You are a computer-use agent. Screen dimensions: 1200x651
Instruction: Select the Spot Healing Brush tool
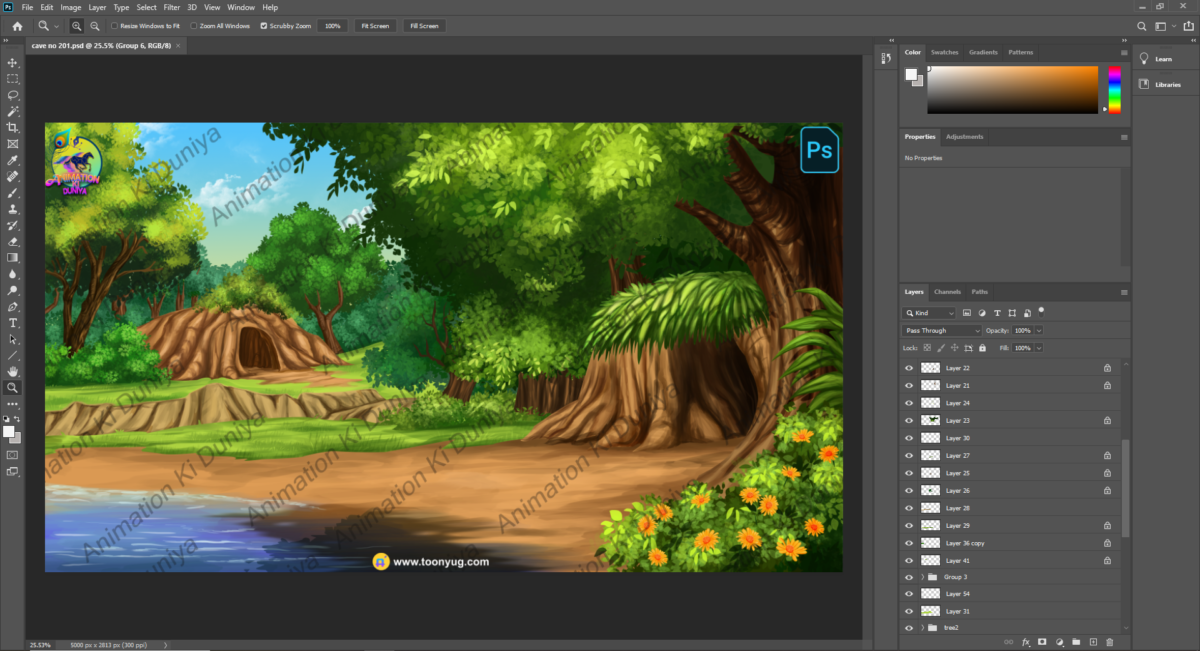point(13,176)
